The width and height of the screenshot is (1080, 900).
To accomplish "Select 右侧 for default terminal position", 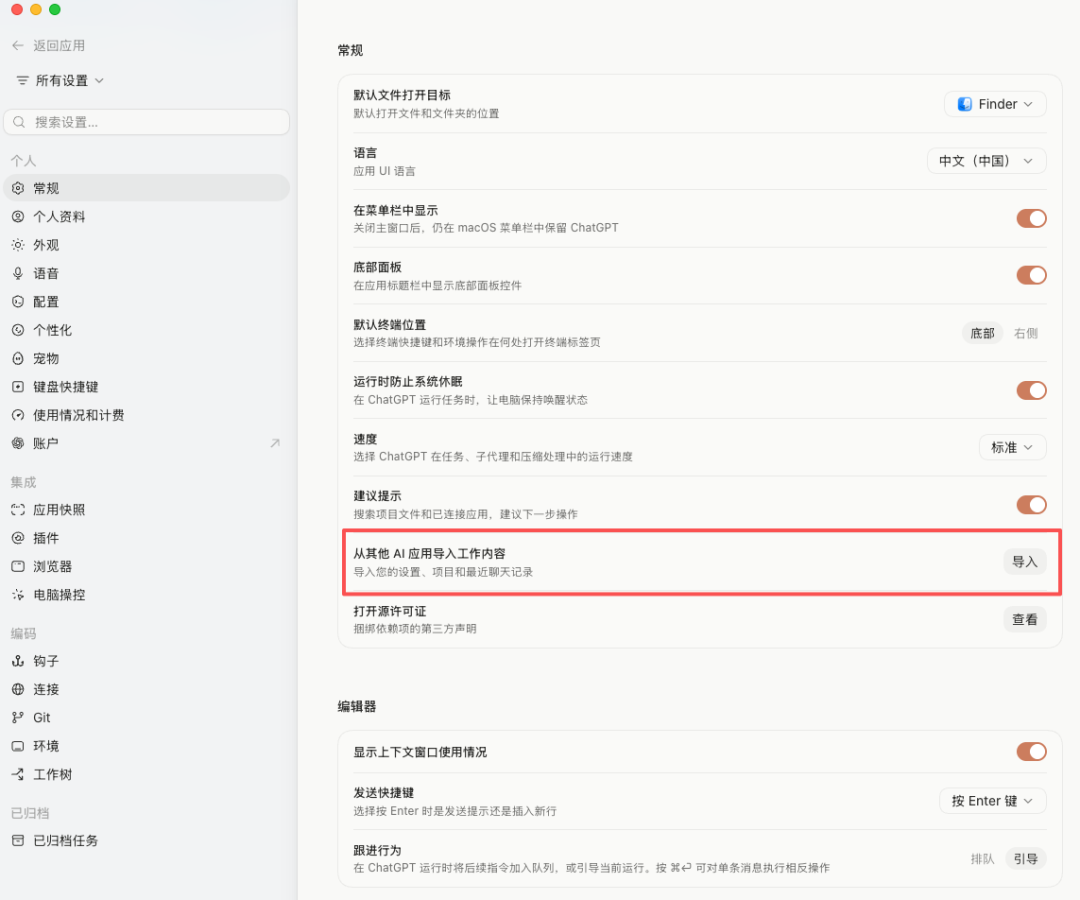I will point(1026,333).
